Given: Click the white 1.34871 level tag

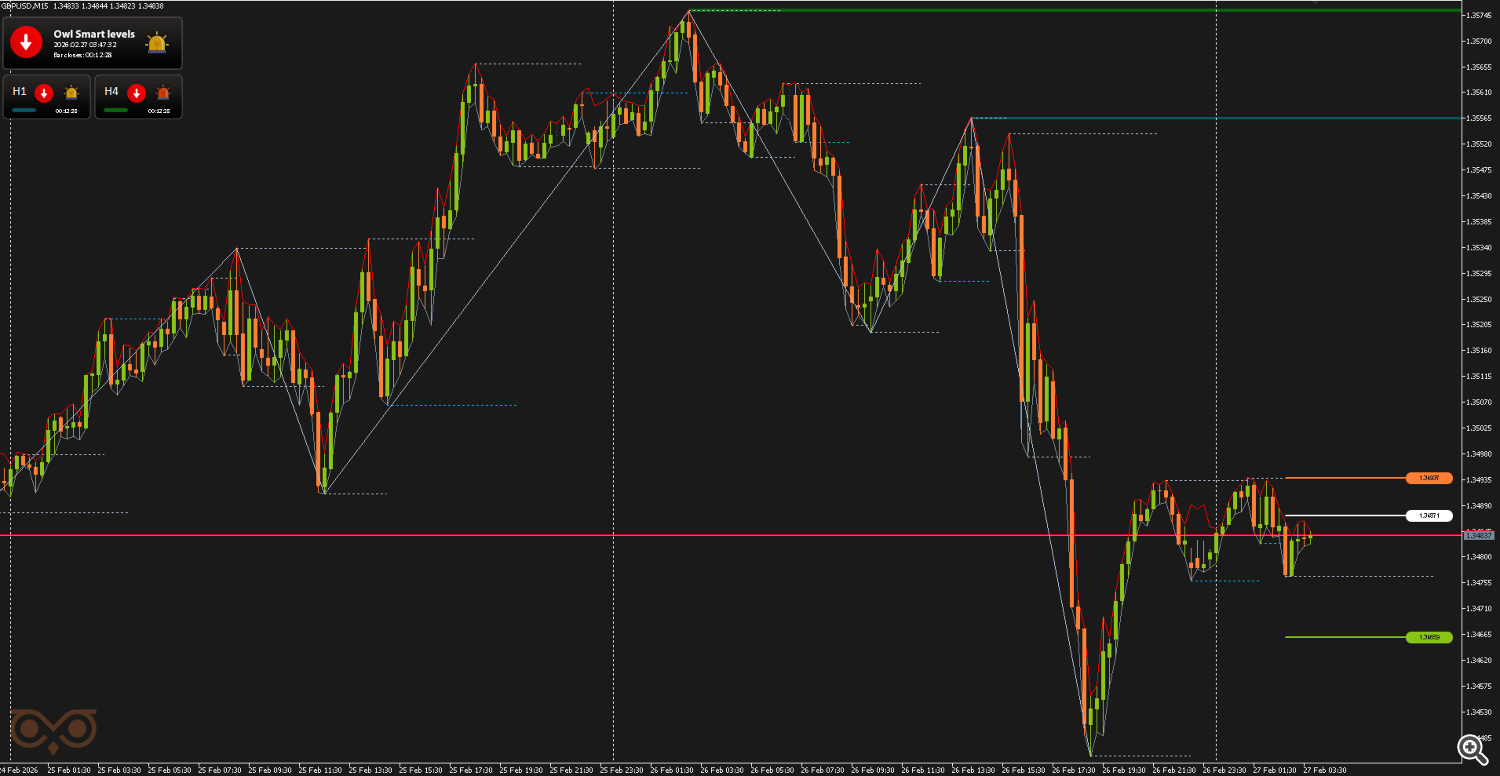Looking at the screenshot, I should click(1429, 516).
